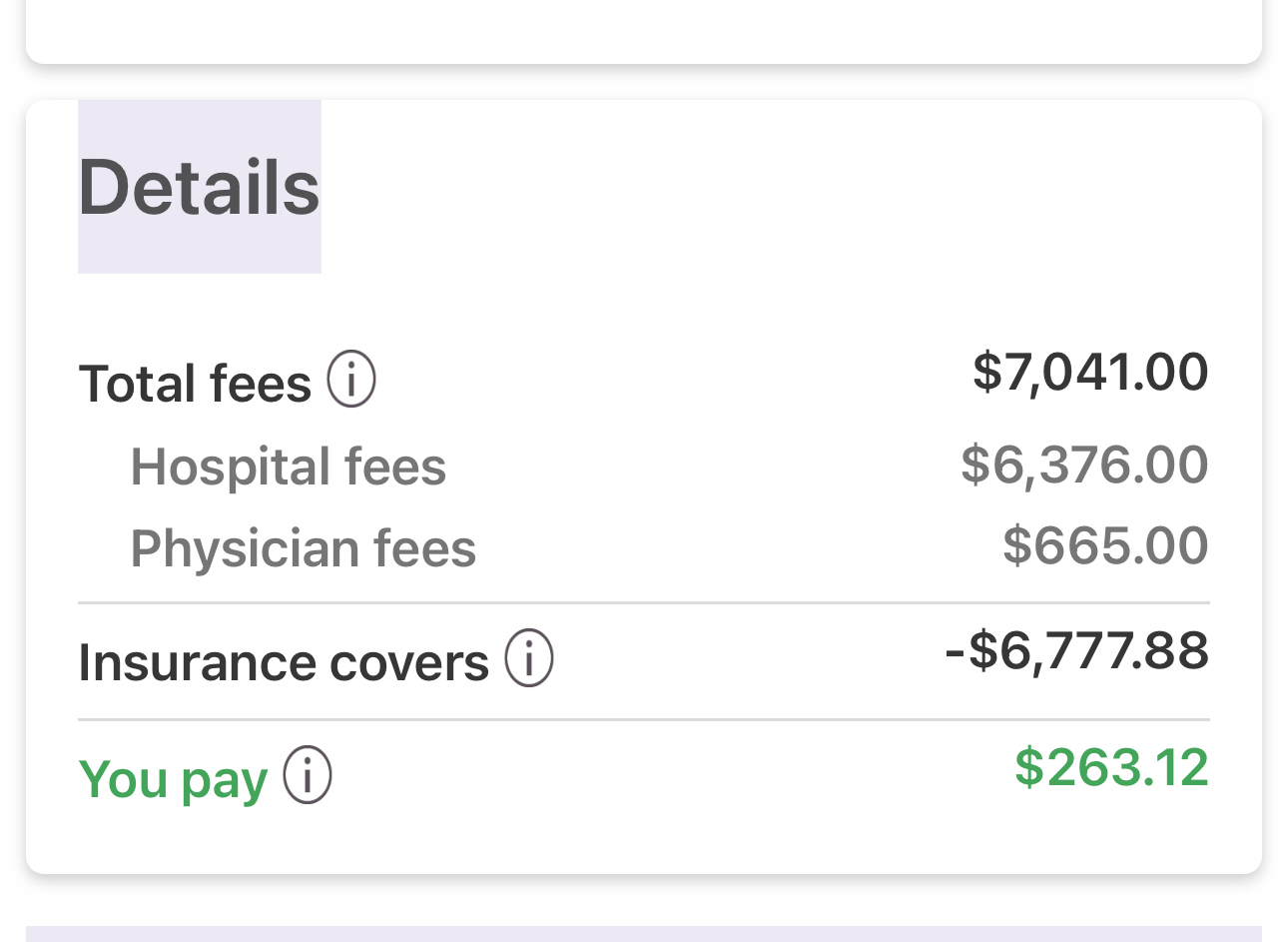Show info for You pay amount
The image size is (1288, 942).
click(308, 776)
